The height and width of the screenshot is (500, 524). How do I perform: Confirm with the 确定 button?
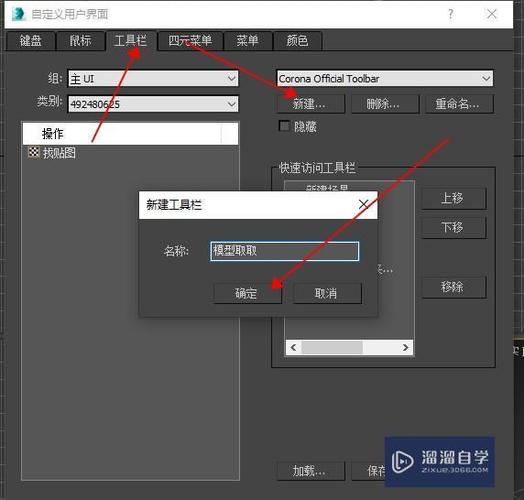point(247,293)
